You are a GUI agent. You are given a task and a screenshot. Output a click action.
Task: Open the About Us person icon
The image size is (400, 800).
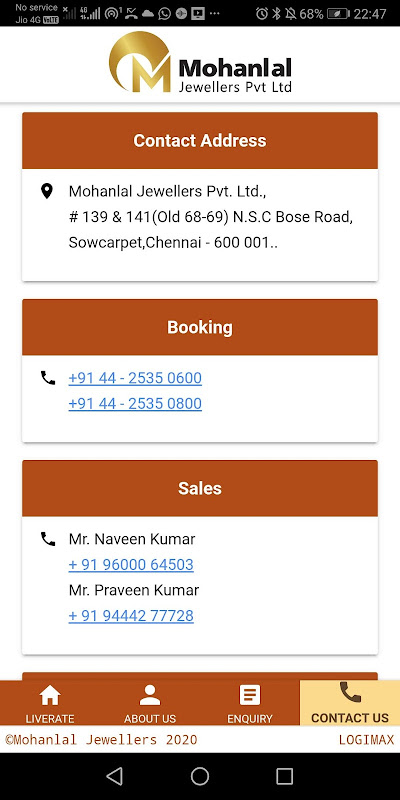149,695
